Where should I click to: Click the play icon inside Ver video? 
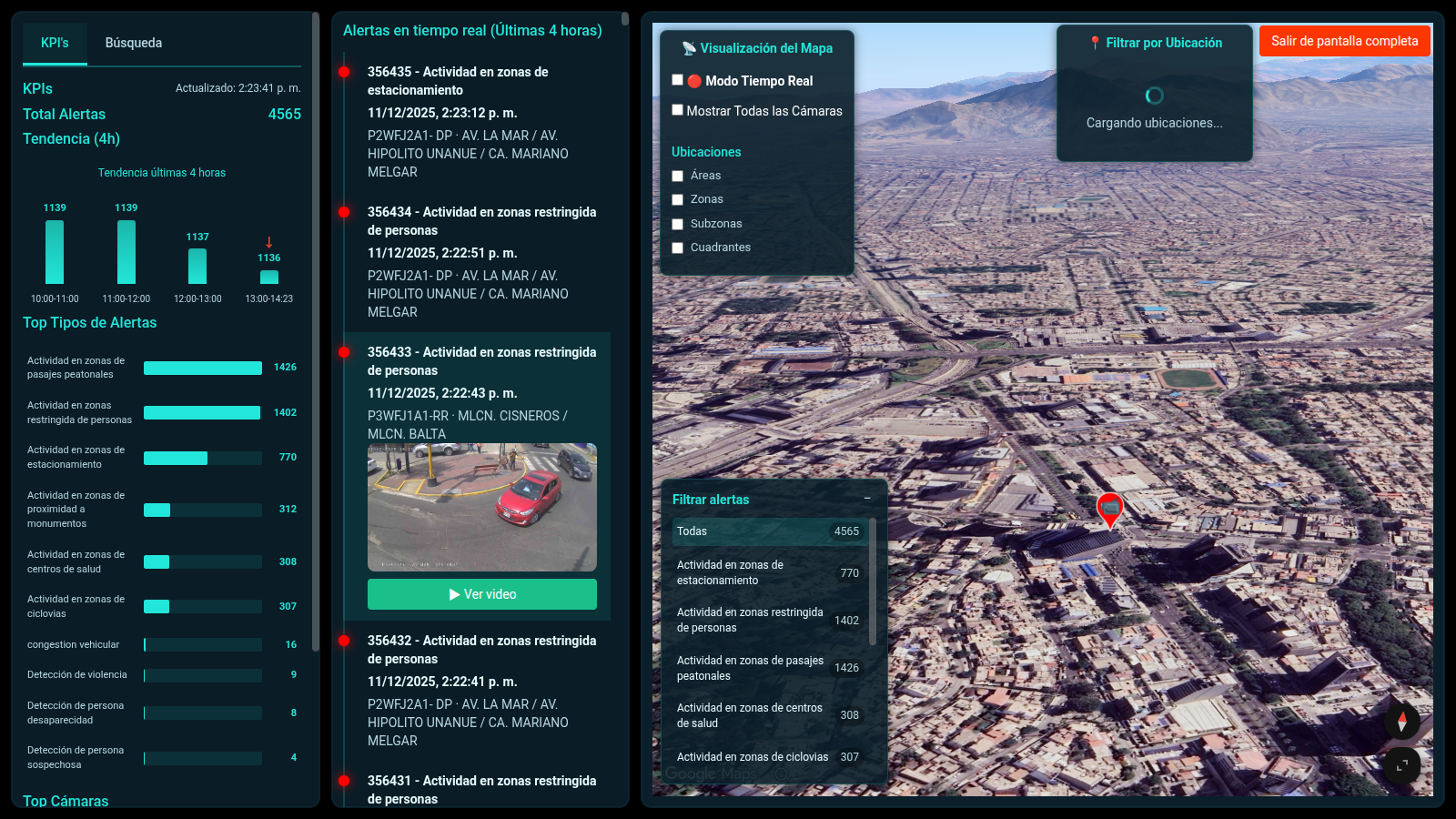[x=453, y=593]
